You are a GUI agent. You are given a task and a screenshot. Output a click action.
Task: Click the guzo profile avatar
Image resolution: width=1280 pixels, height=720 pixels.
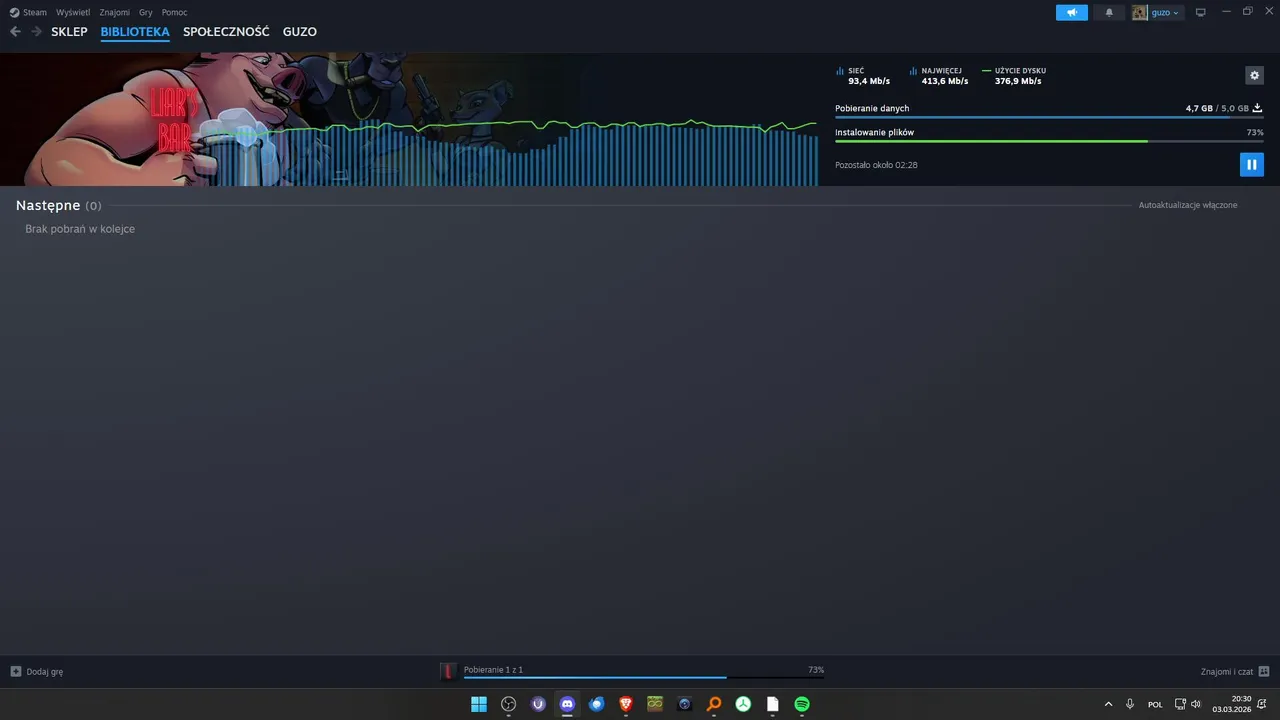pyautogui.click(x=1140, y=12)
